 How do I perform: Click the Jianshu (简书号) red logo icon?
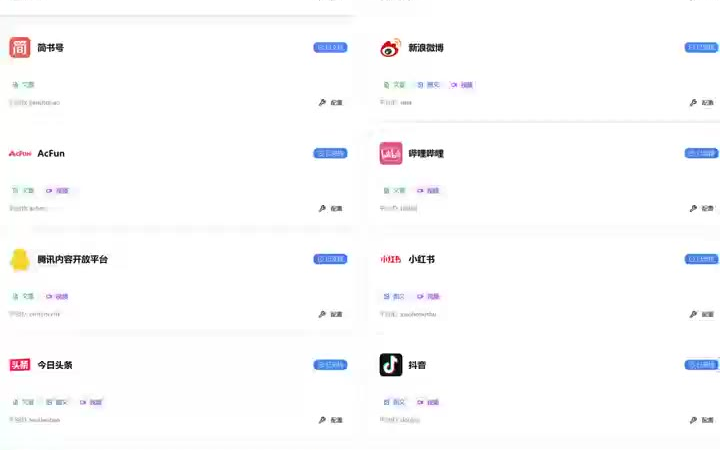[20, 47]
